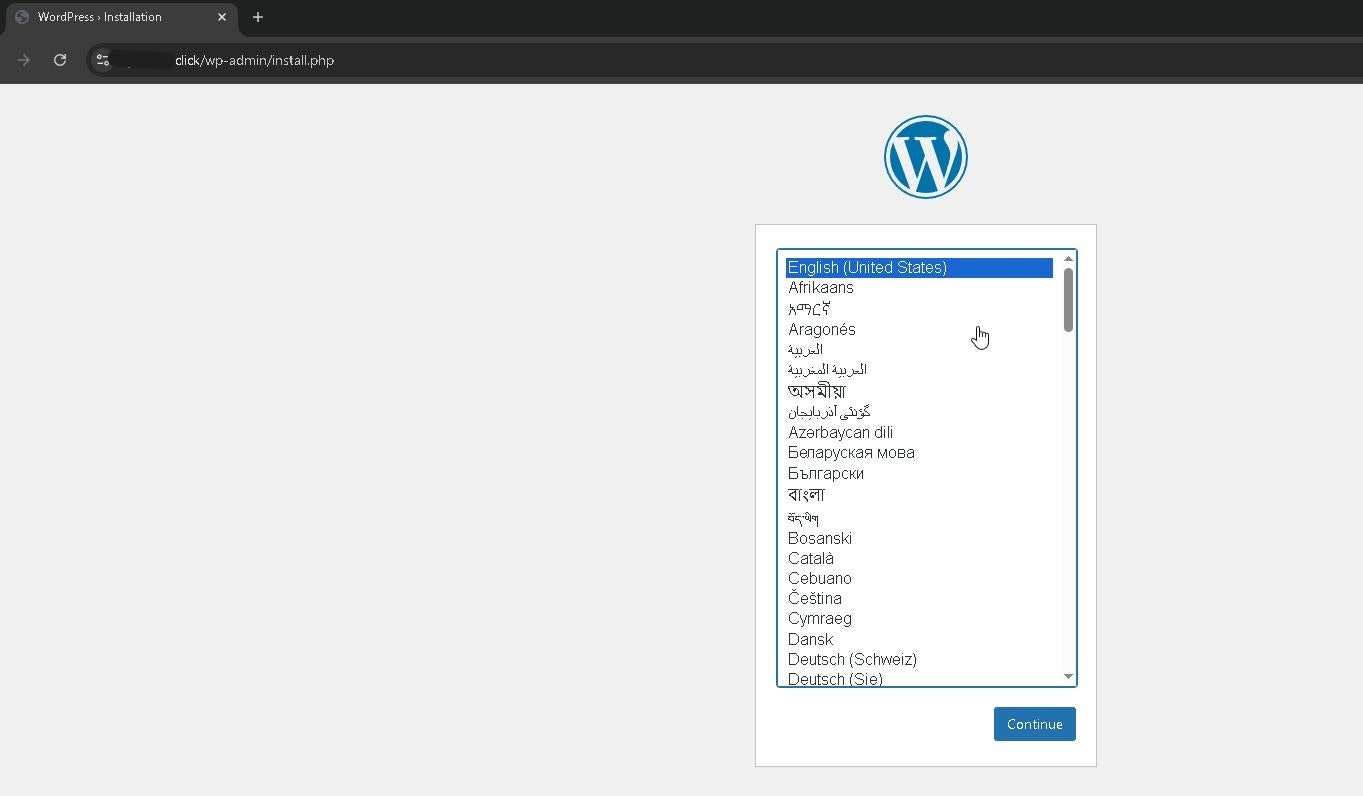
Task: Click the address bar URL
Action: tap(254, 60)
